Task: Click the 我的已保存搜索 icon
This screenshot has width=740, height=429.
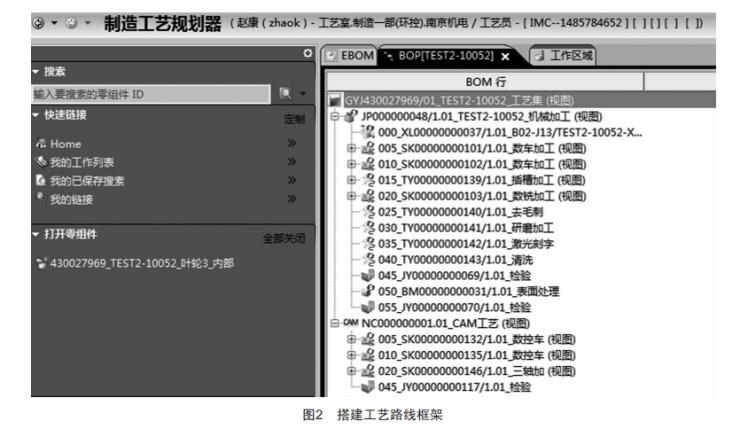Action: pyautogui.click(x=42, y=180)
